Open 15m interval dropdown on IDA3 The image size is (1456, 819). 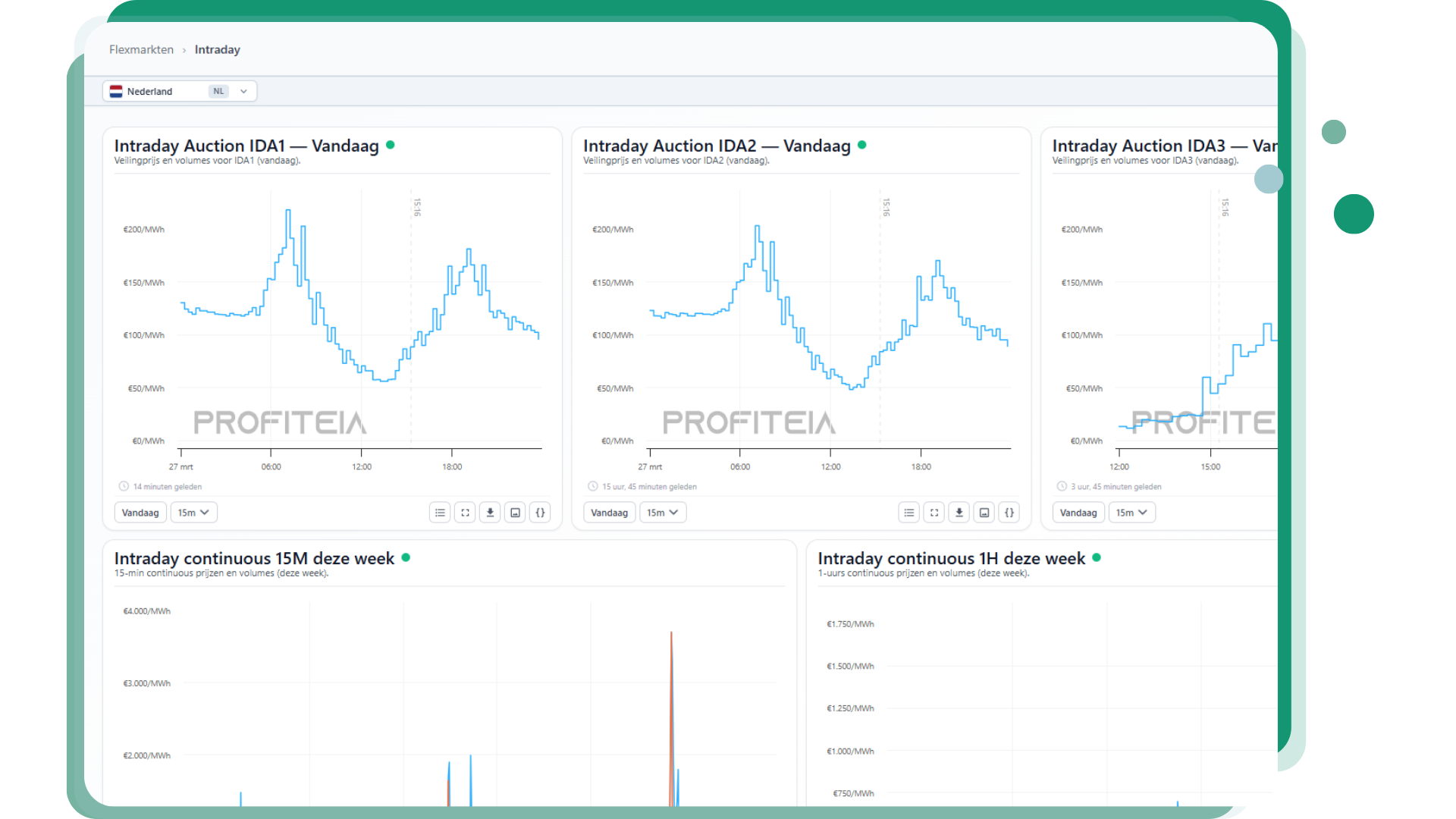pos(1131,513)
